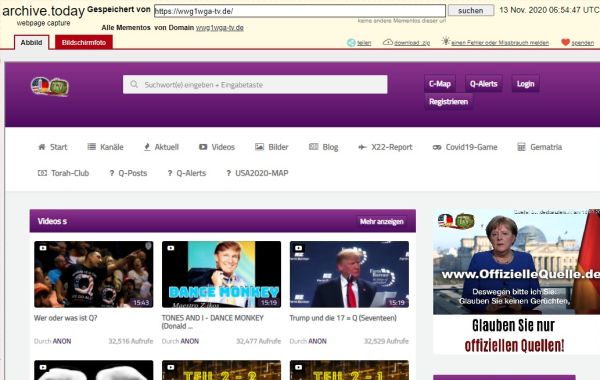
Task: Click ANON author under 'Wer oder was ist Q?'
Action: click(x=62, y=341)
